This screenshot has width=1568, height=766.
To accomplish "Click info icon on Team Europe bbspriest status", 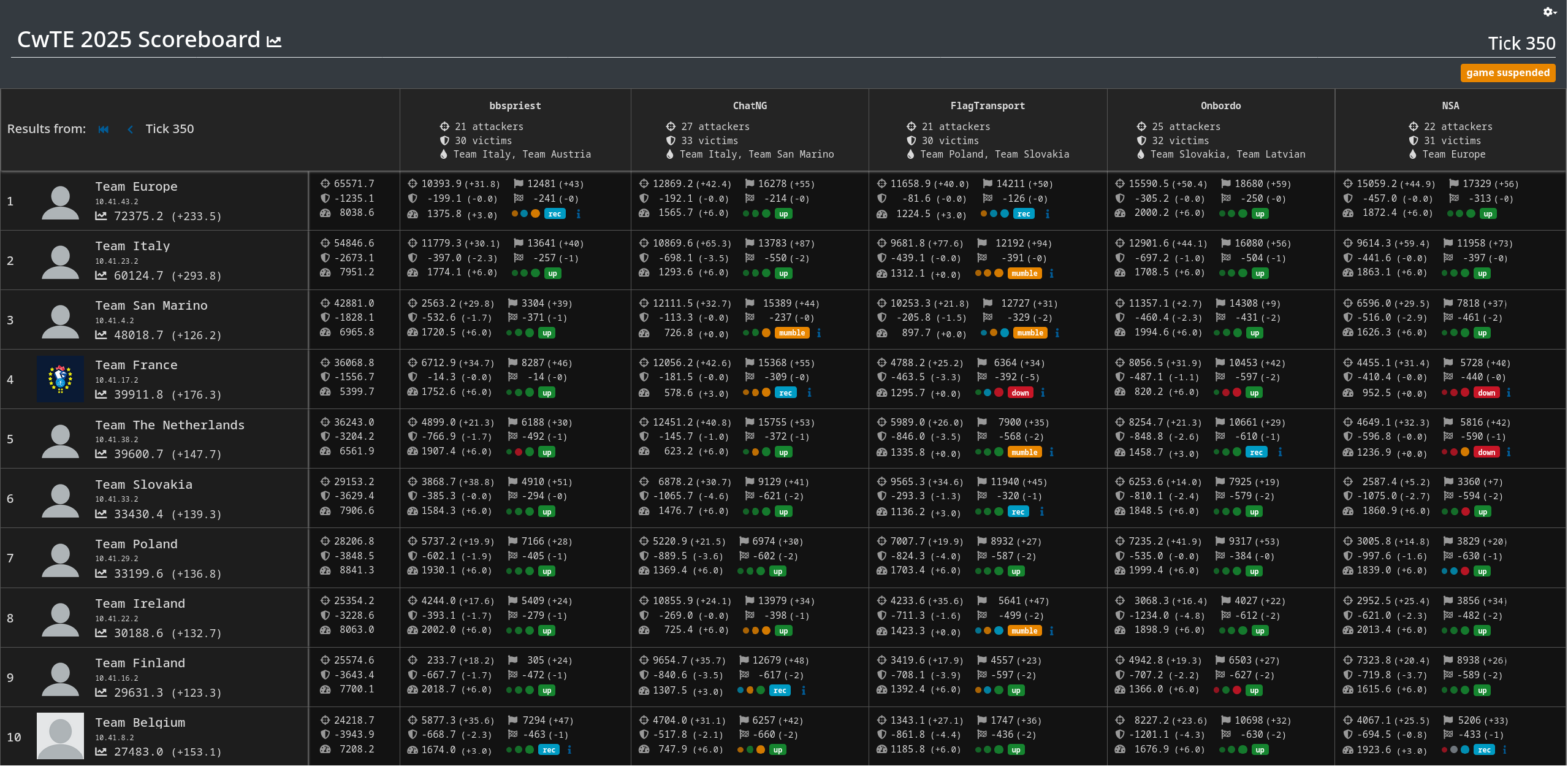I will click(578, 214).
